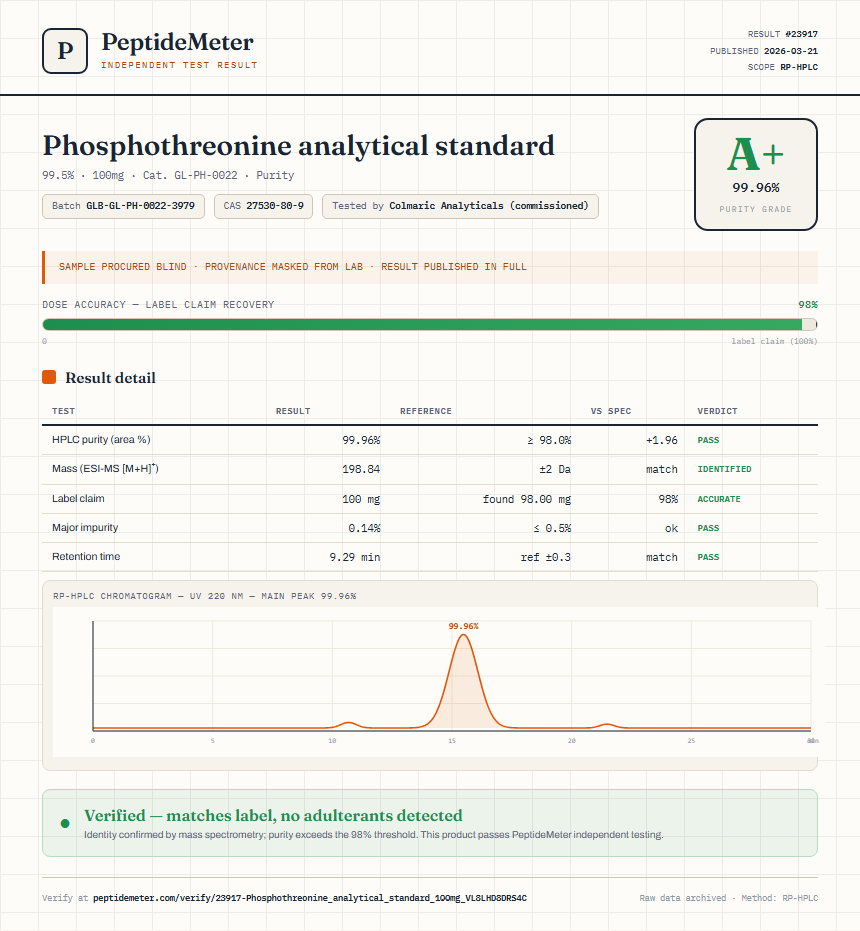This screenshot has width=860, height=931.
Task: Click the PeptideMeter brand name
Action: click(x=177, y=42)
